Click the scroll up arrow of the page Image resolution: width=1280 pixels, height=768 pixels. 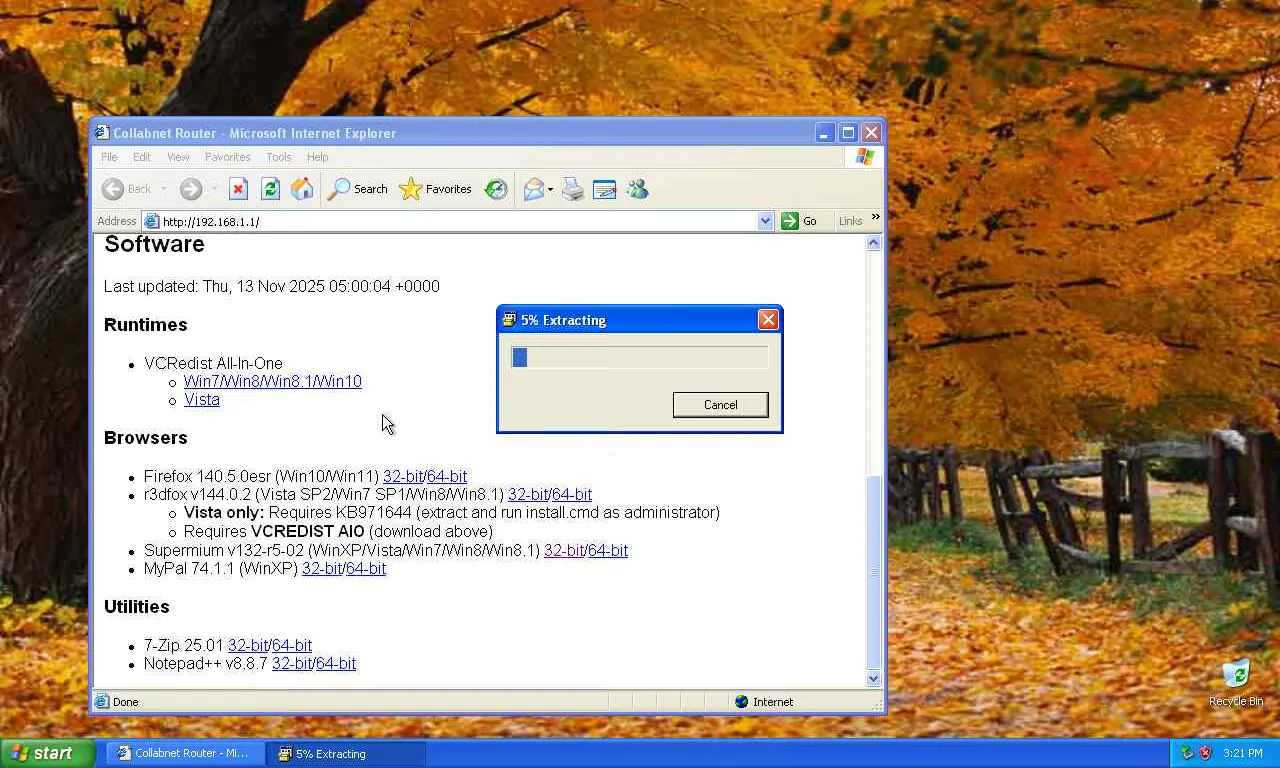pyautogui.click(x=874, y=243)
